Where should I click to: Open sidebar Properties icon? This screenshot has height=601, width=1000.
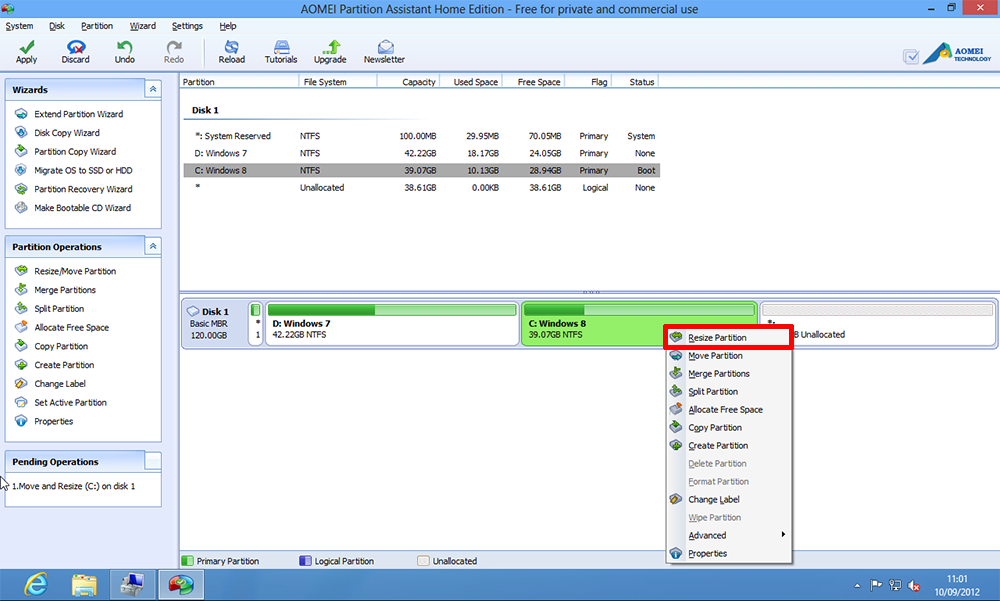pos(21,421)
